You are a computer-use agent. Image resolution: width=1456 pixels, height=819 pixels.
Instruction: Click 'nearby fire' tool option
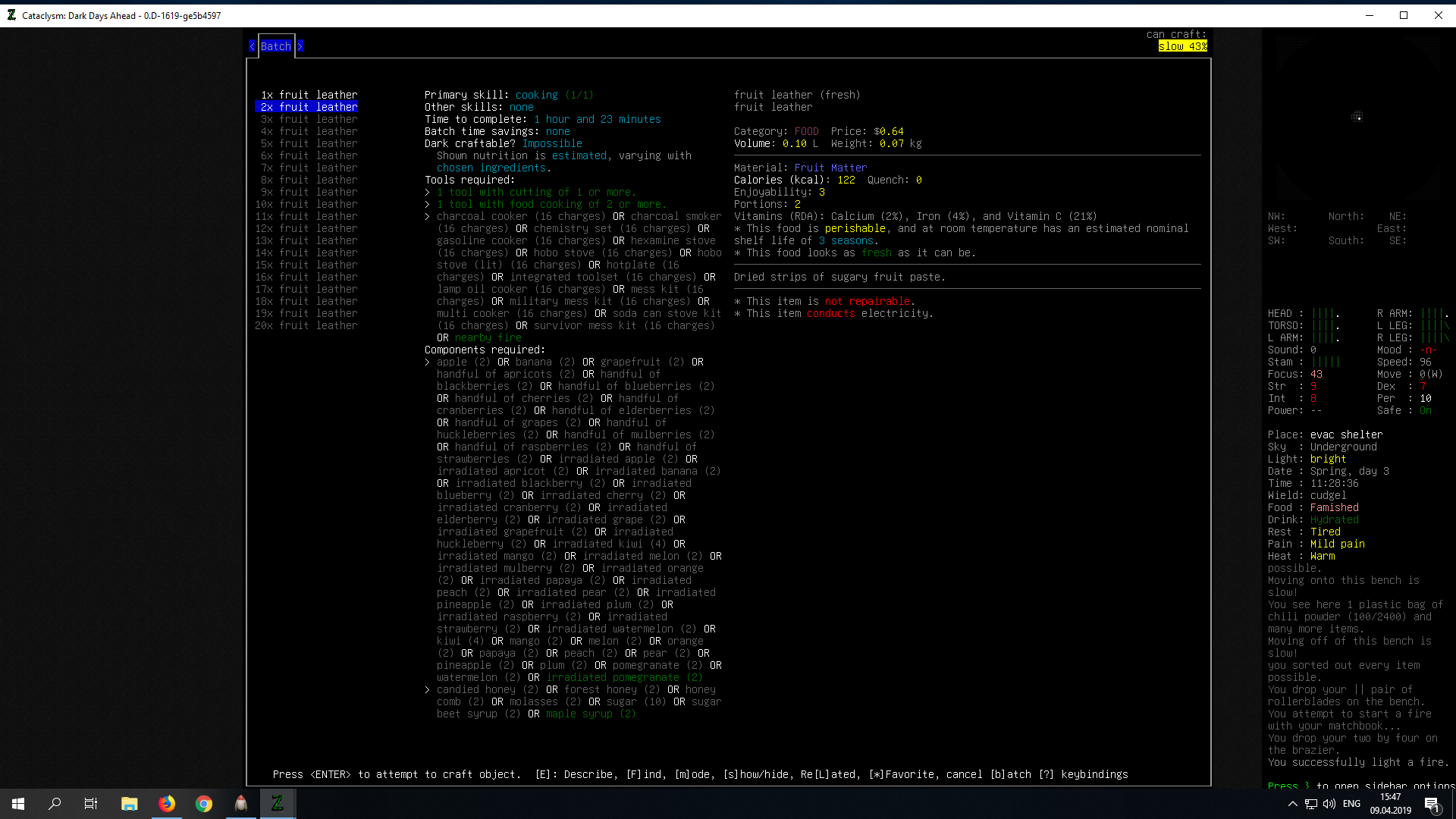(488, 337)
